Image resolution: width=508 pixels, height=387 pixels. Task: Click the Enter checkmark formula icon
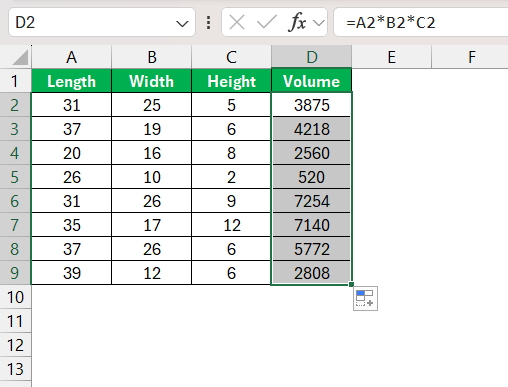pos(266,23)
